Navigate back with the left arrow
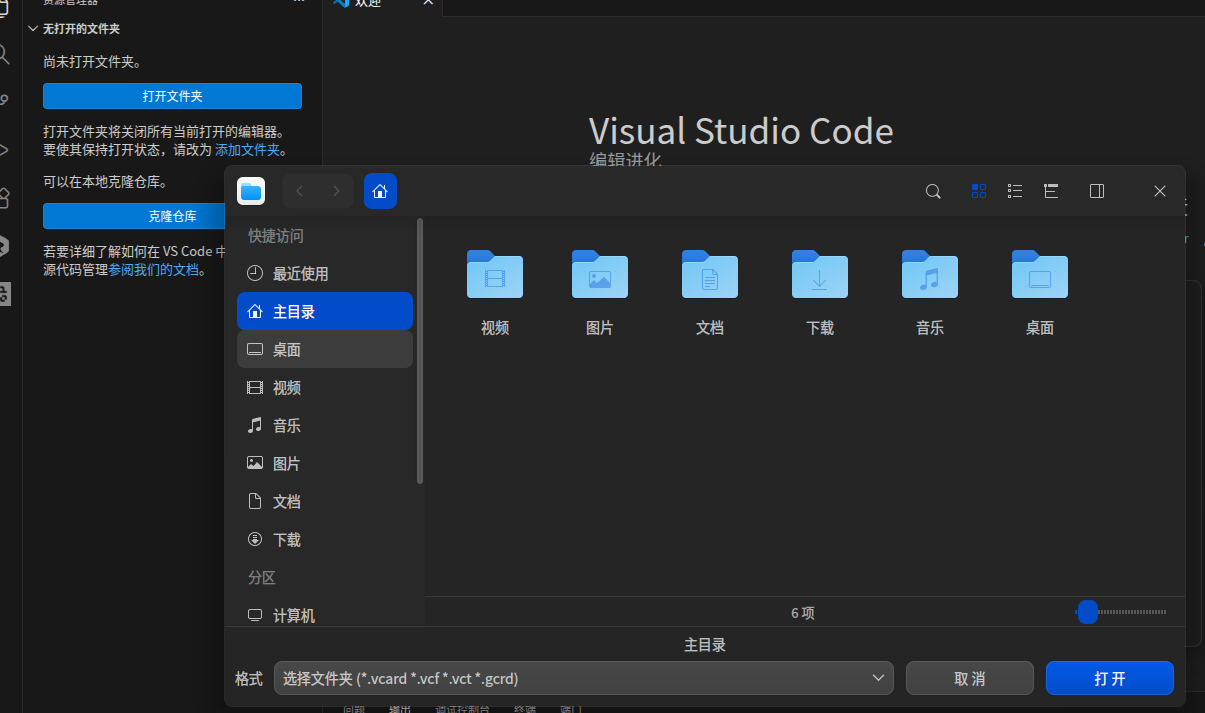 pyautogui.click(x=300, y=191)
